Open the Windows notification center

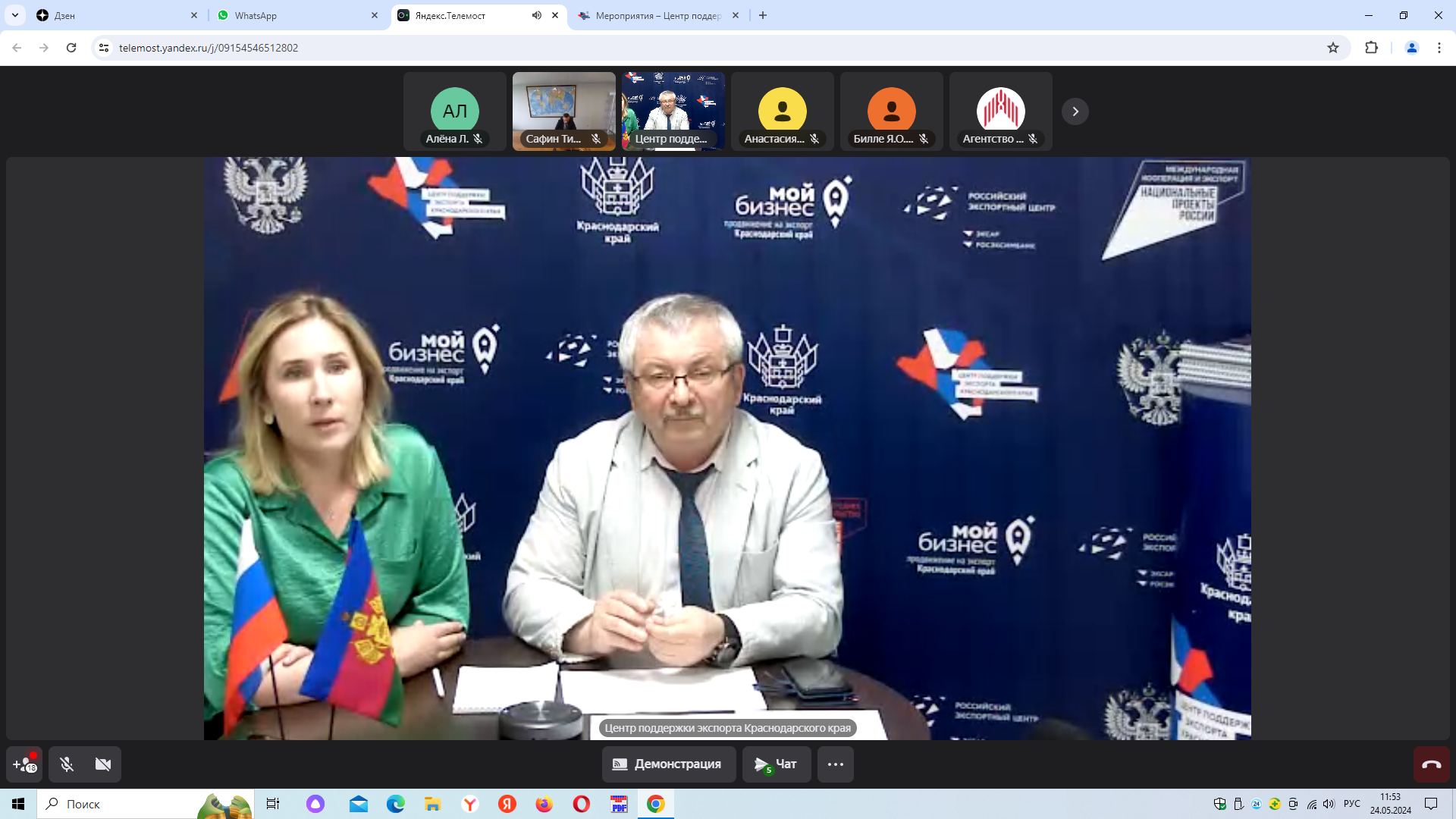click(x=1431, y=804)
